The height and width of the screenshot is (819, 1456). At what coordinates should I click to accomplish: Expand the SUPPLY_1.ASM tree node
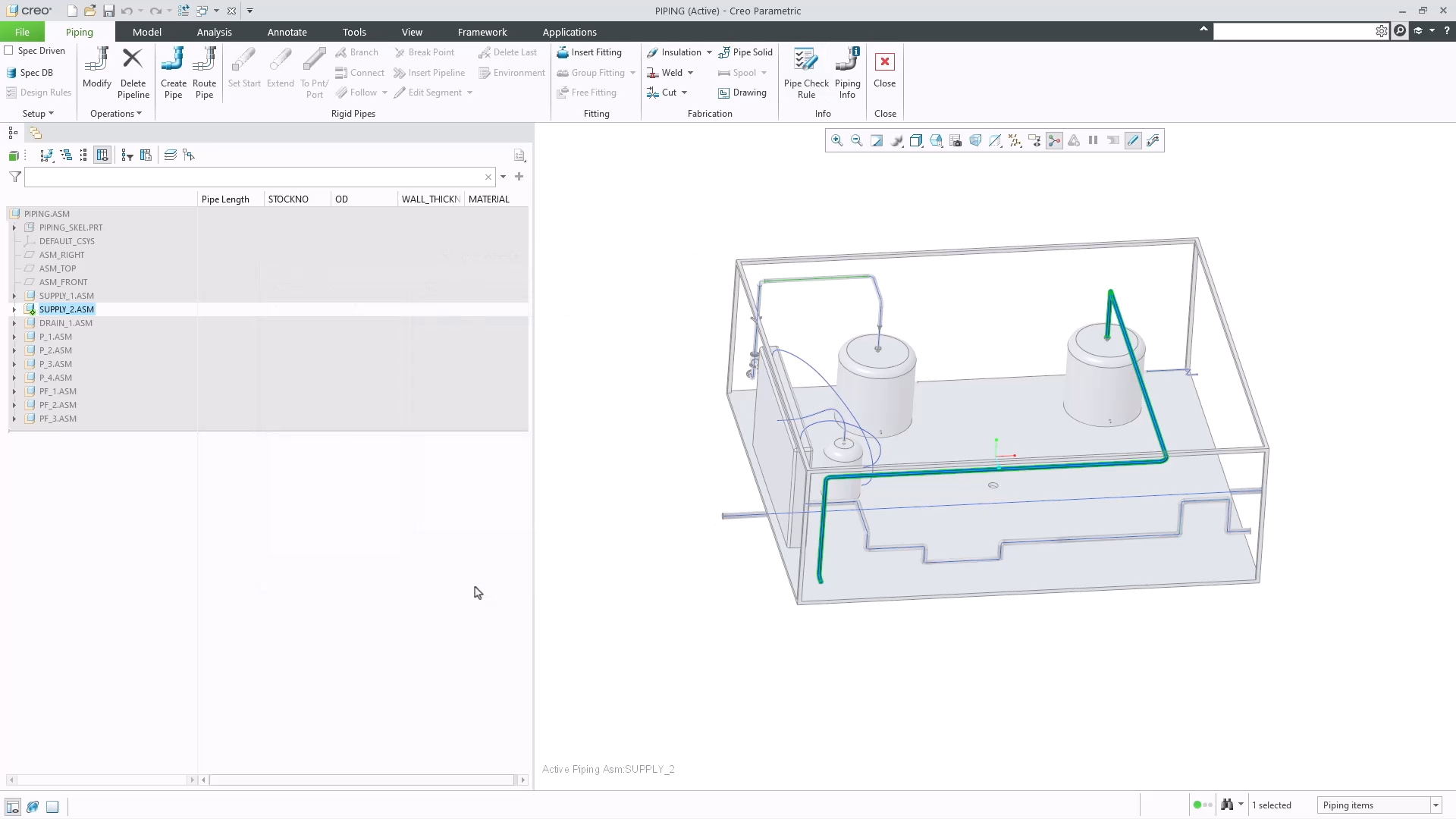click(14, 296)
